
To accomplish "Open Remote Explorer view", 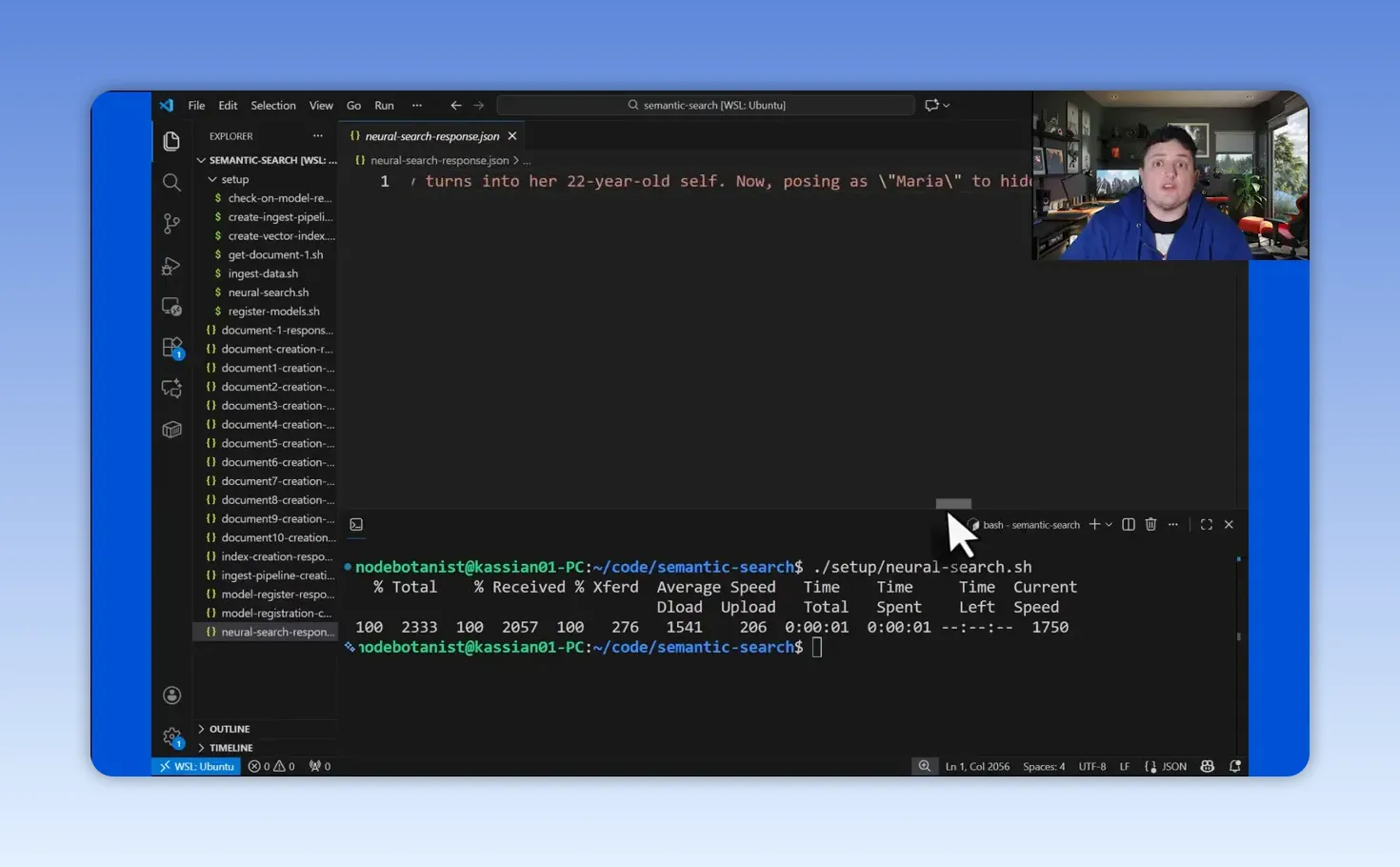I will 171,307.
